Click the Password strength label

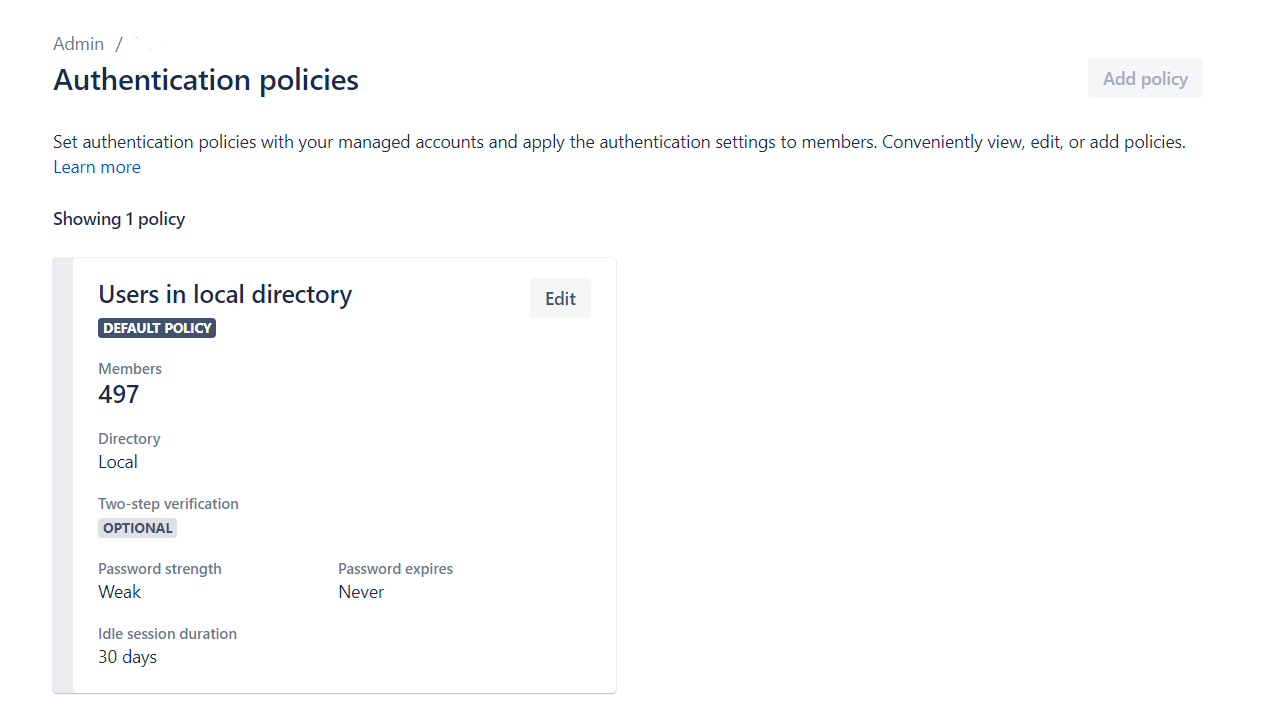click(x=160, y=569)
